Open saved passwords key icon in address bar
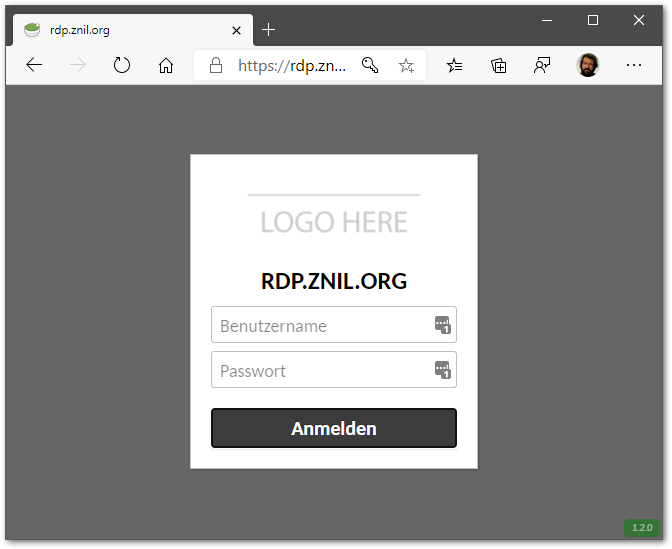The height and width of the screenshot is (549, 672). 370,66
